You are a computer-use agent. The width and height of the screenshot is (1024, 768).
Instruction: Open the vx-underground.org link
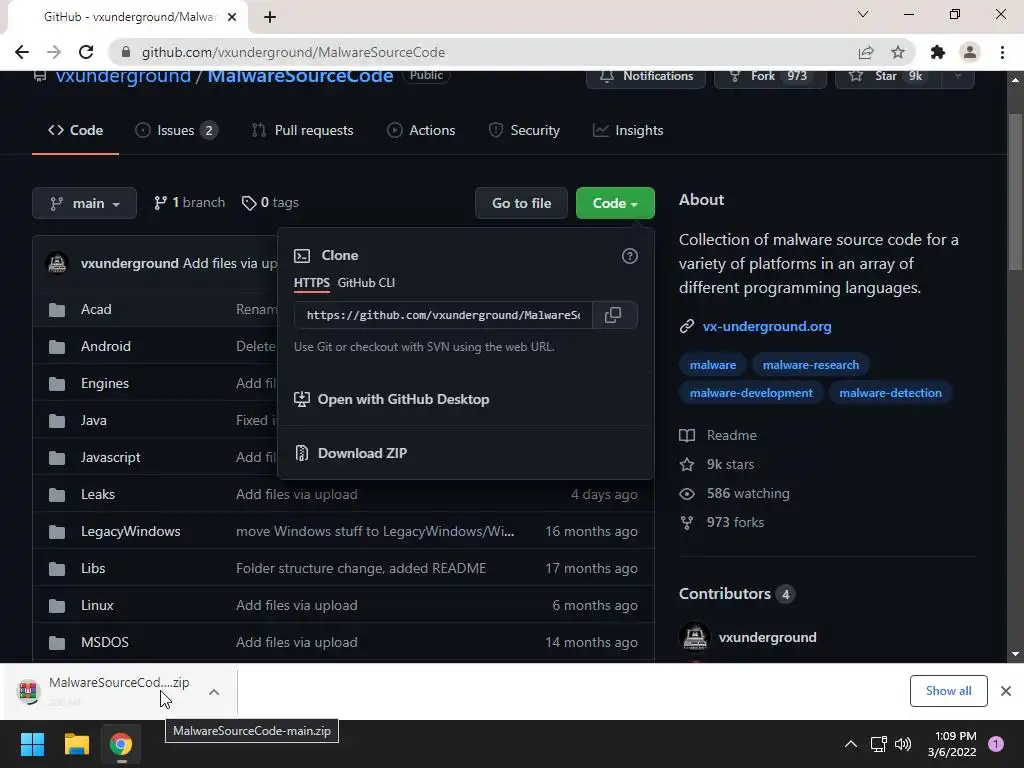(x=767, y=327)
